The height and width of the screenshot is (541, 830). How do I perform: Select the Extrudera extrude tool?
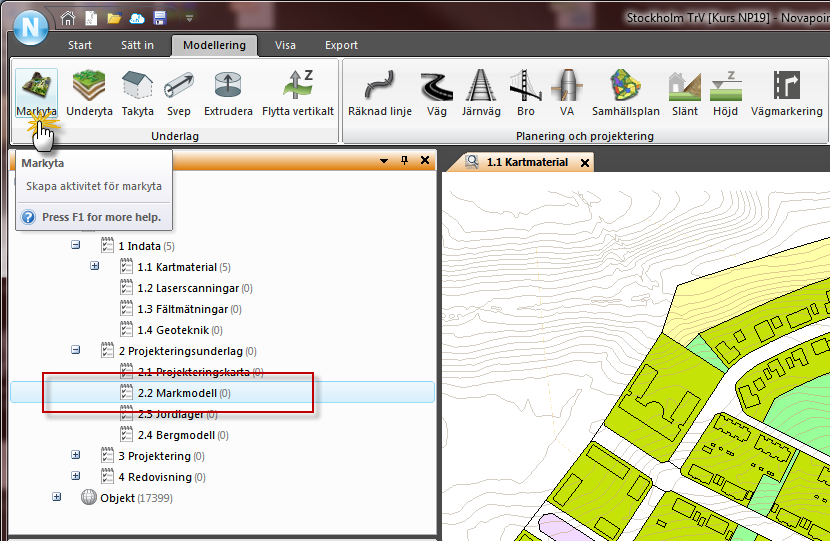click(x=228, y=92)
